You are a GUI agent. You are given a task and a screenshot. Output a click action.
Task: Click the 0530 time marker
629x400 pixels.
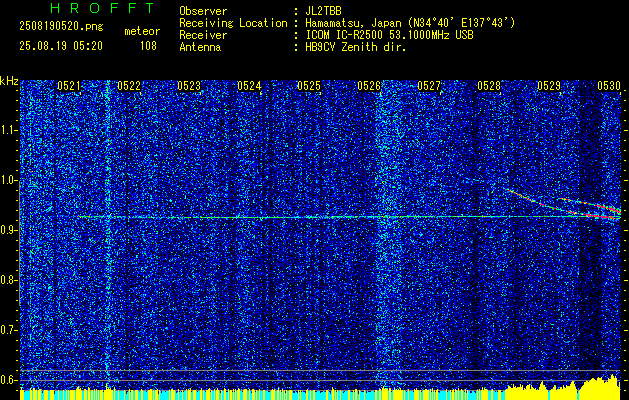[609, 86]
